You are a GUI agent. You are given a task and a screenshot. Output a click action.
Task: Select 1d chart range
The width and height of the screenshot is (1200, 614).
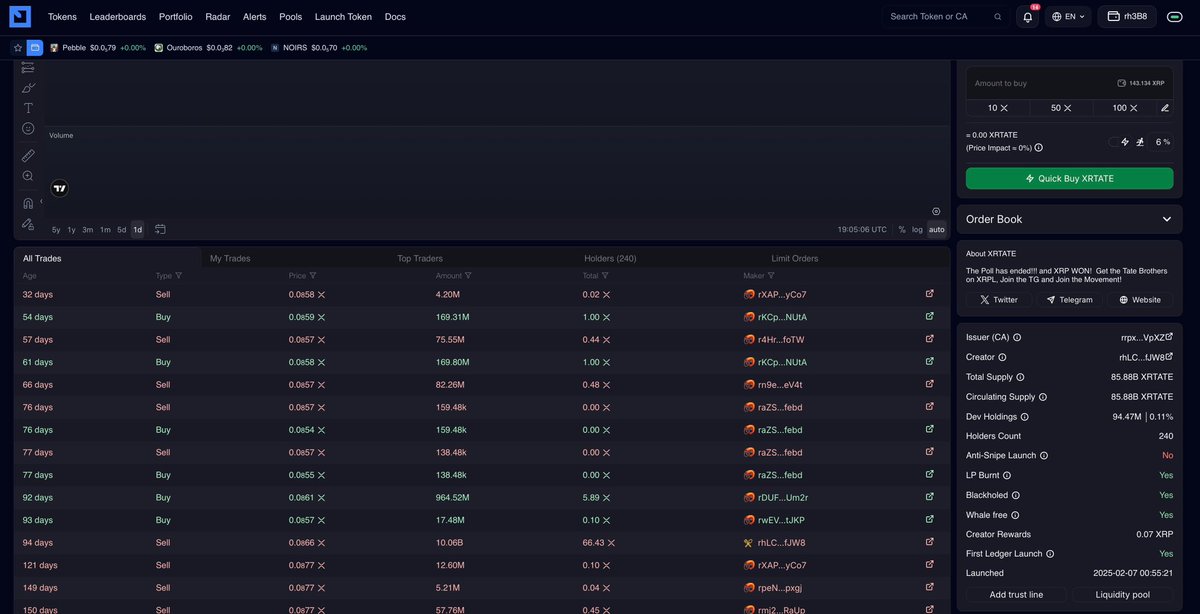click(x=138, y=229)
